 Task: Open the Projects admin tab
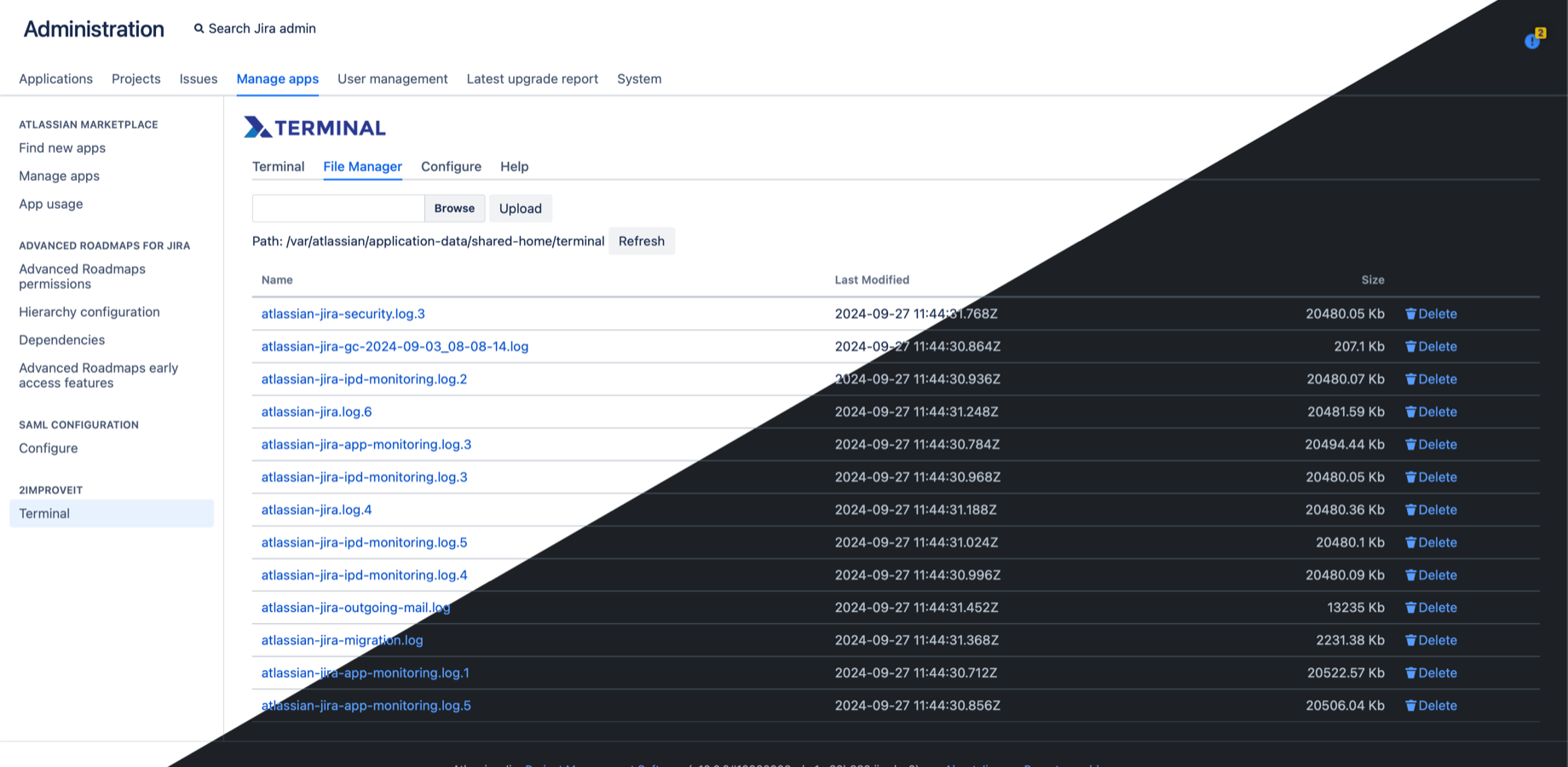(x=136, y=78)
